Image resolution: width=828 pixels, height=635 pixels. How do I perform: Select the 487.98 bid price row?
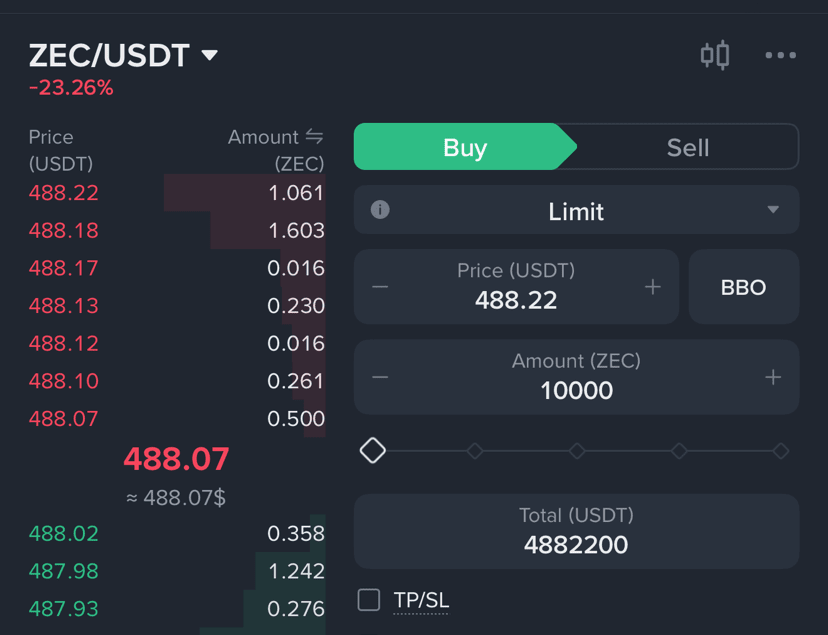tap(177, 571)
